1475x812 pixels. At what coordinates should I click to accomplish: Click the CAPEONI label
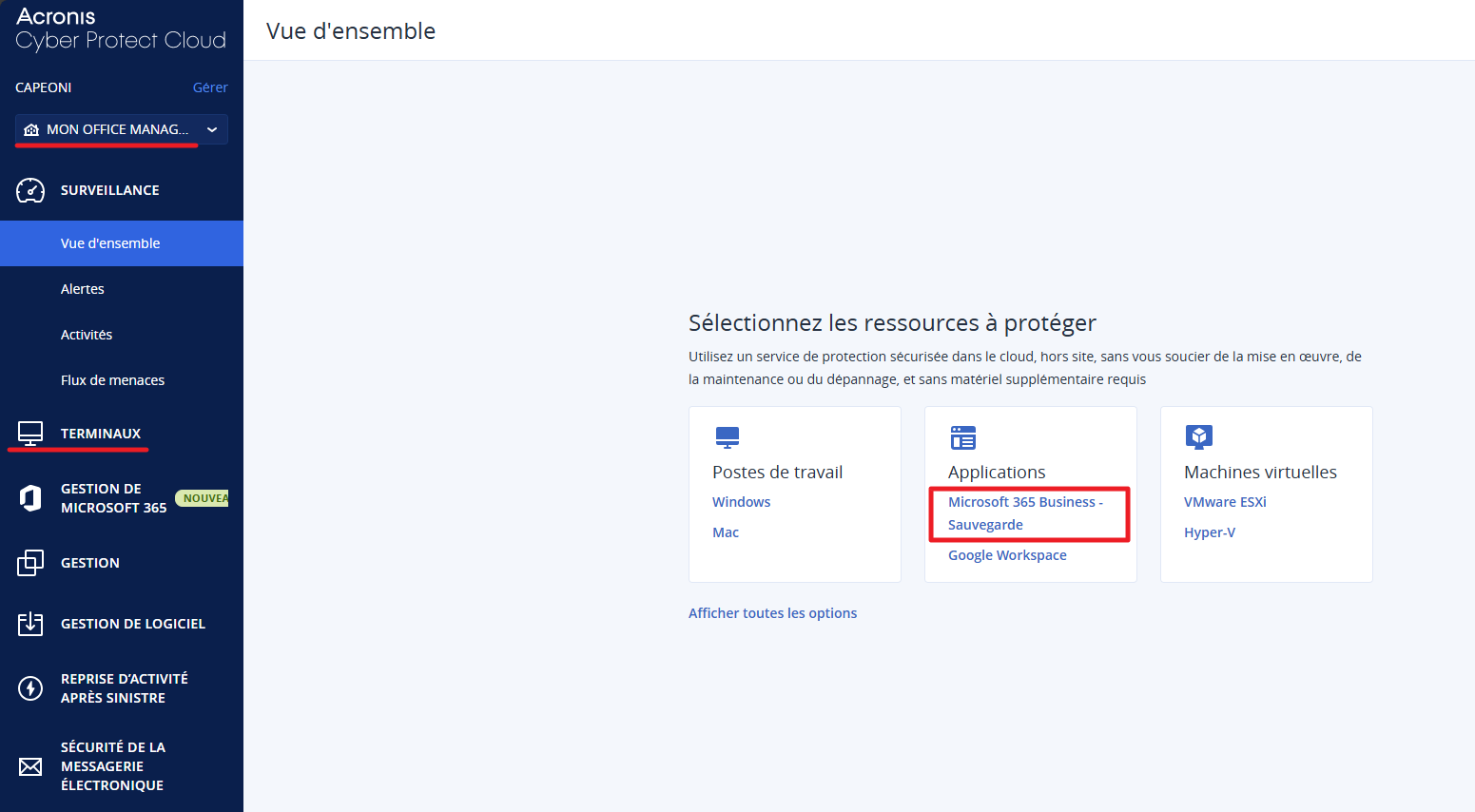pyautogui.click(x=44, y=87)
